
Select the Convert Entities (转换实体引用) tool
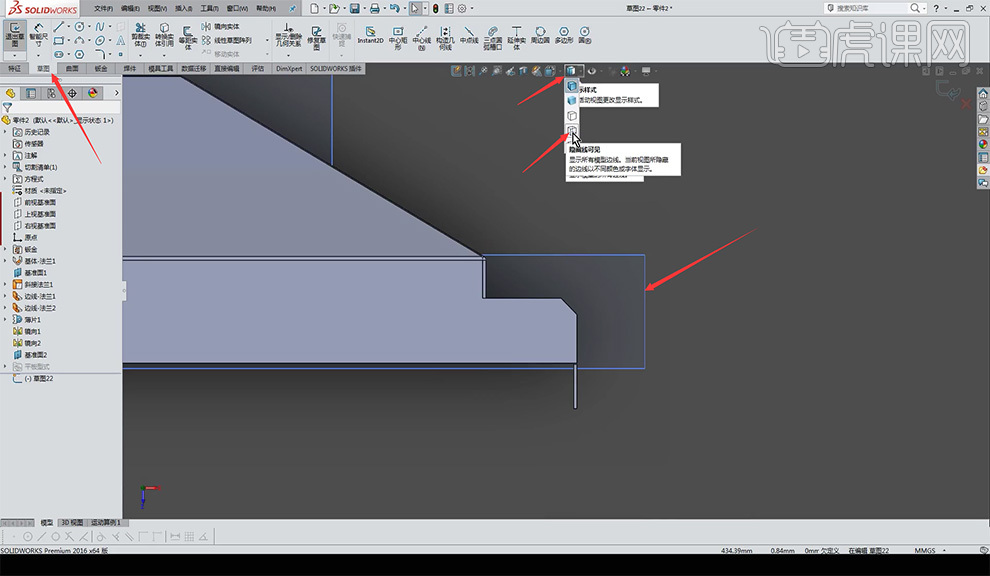[164, 35]
